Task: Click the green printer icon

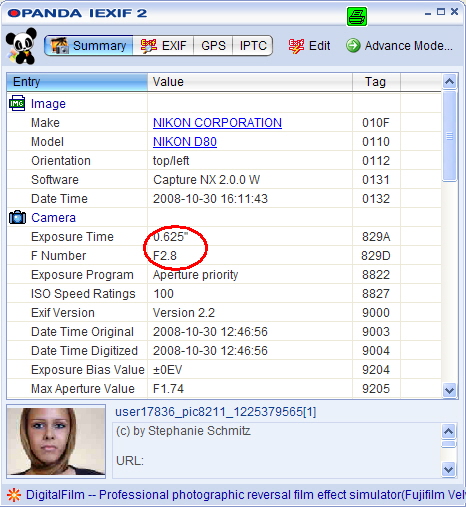Action: tap(357, 16)
